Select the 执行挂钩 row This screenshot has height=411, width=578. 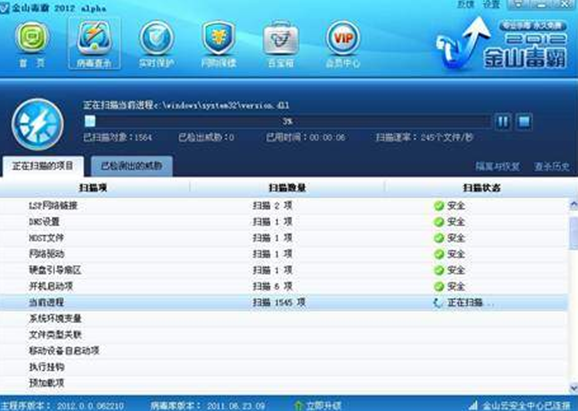284,367
